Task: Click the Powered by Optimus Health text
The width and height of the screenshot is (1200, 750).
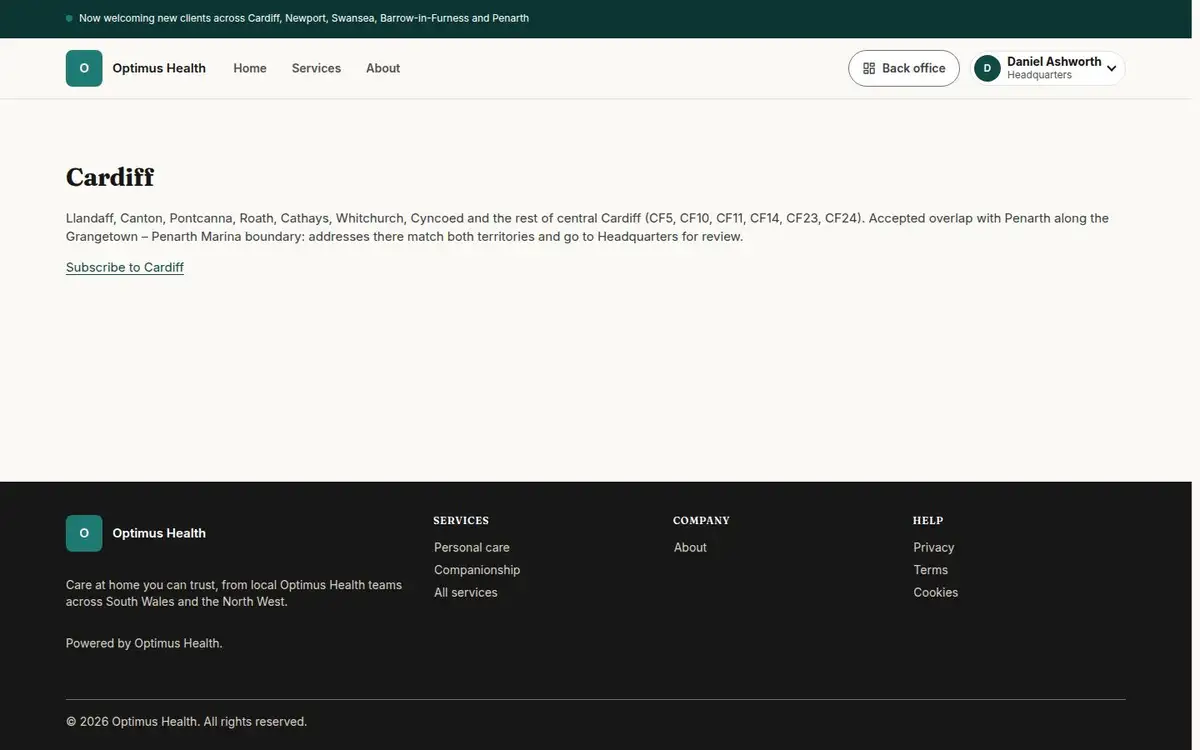Action: point(144,643)
